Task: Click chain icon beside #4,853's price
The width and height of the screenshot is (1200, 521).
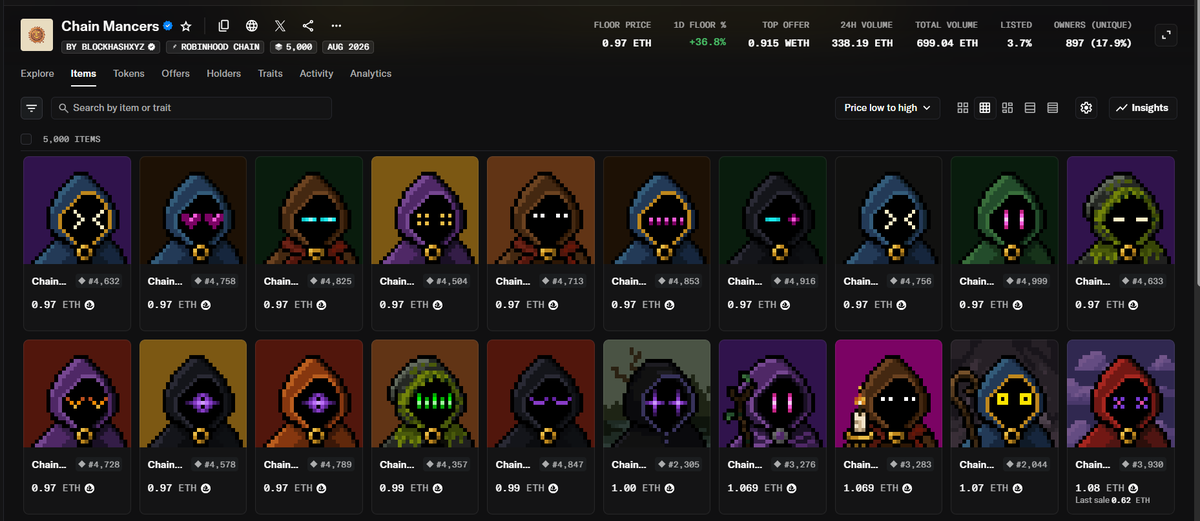Action: (x=669, y=305)
